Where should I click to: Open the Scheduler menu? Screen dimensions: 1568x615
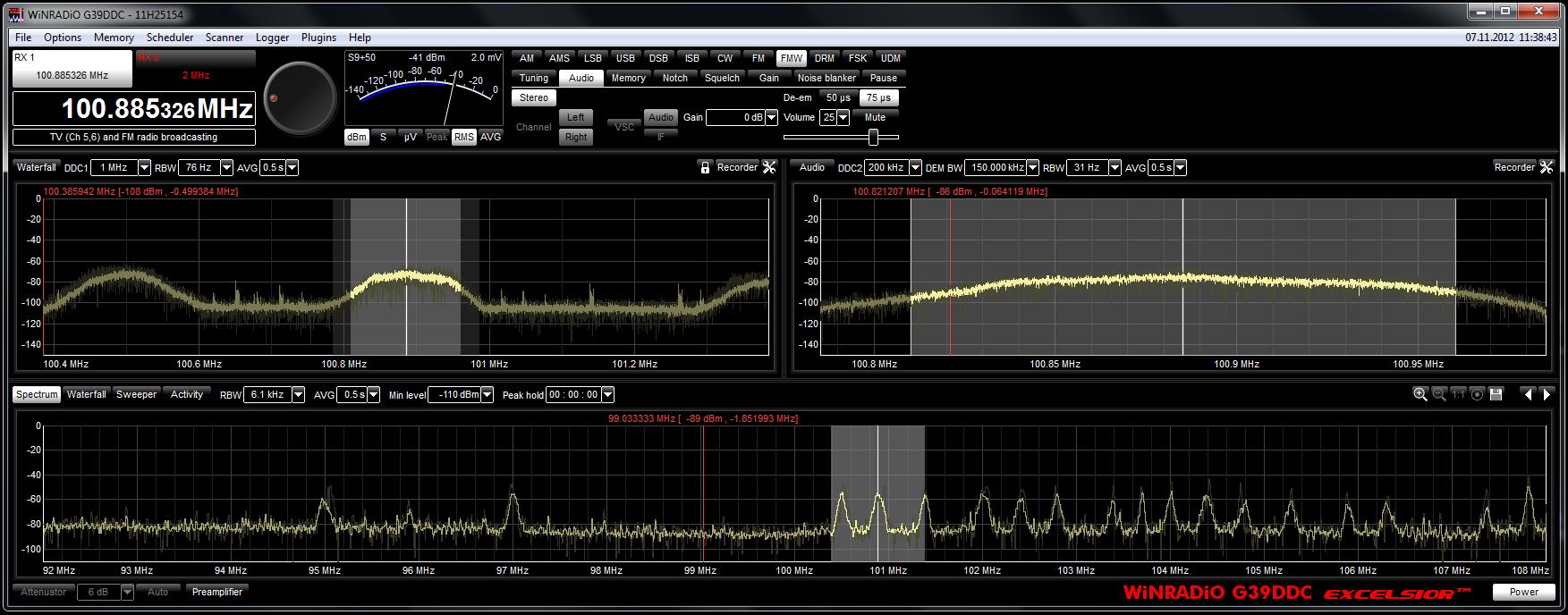pyautogui.click(x=170, y=38)
